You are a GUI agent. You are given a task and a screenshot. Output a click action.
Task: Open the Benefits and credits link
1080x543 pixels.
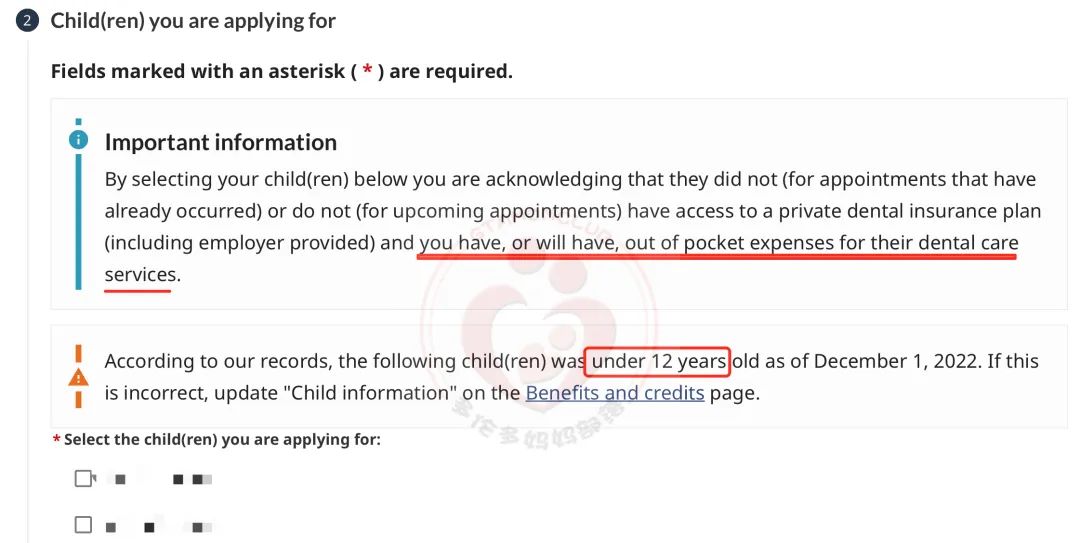[614, 393]
